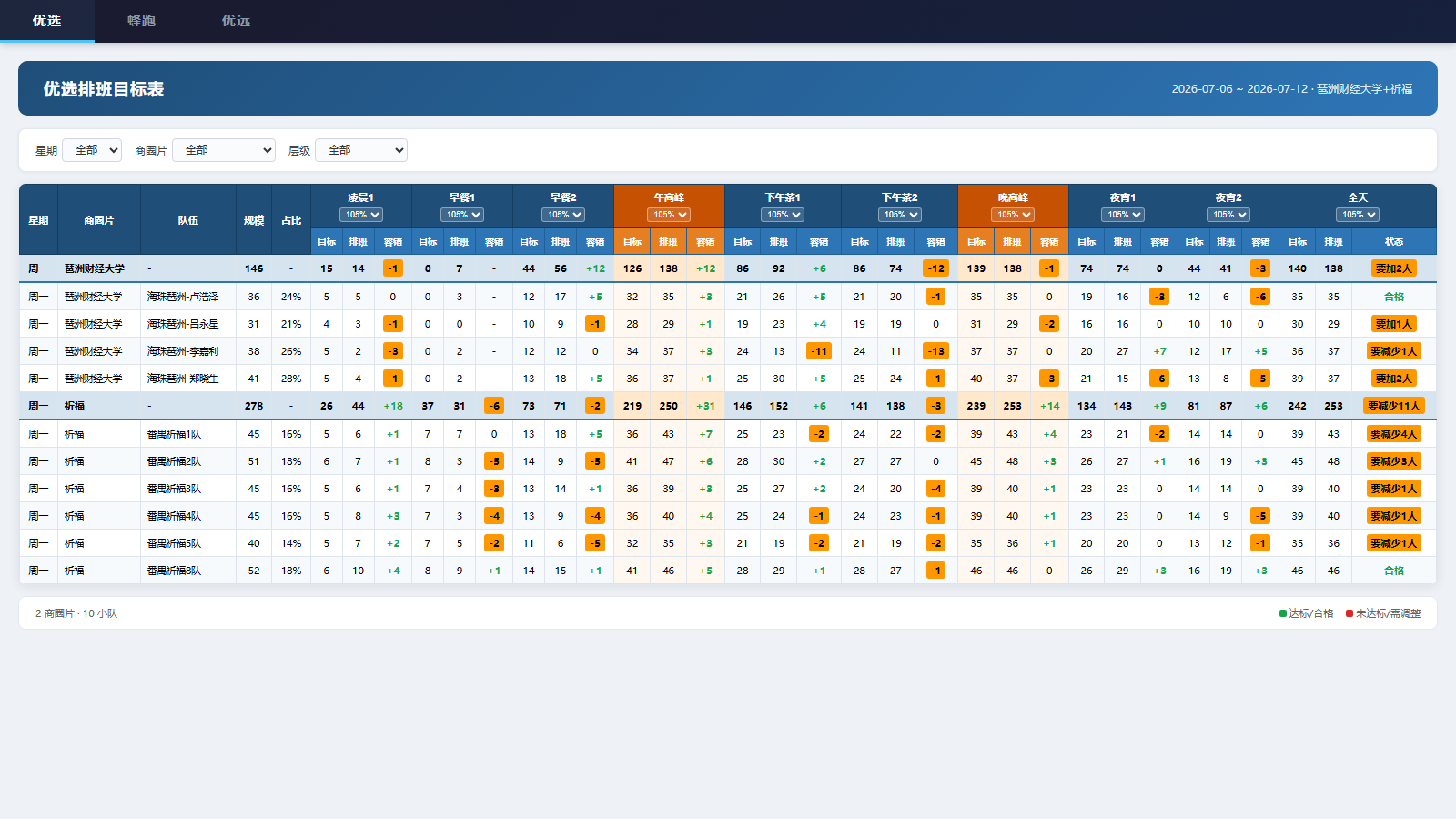Click the 达标/合格 legend entry
The width and height of the screenshot is (1456, 819).
[x=1306, y=613]
